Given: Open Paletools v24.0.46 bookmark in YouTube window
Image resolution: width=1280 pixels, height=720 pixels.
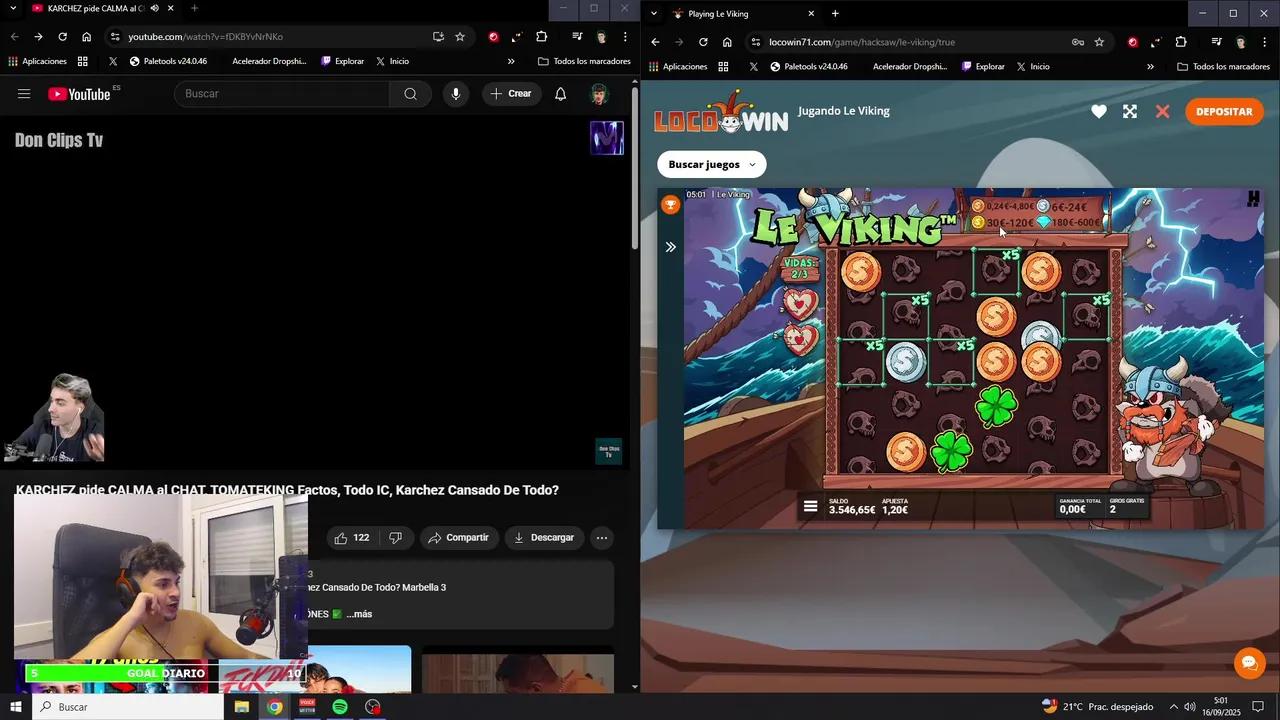Looking at the screenshot, I should (x=168, y=61).
